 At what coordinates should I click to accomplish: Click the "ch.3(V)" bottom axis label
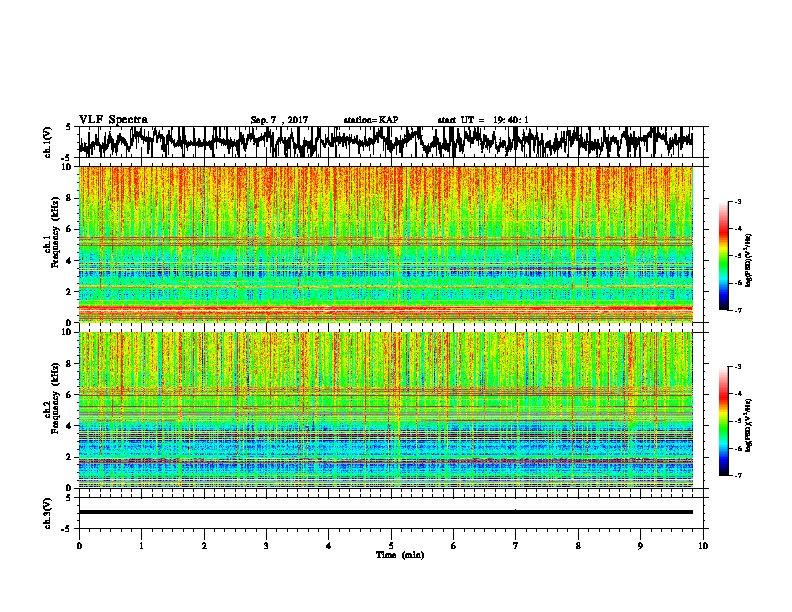48,513
